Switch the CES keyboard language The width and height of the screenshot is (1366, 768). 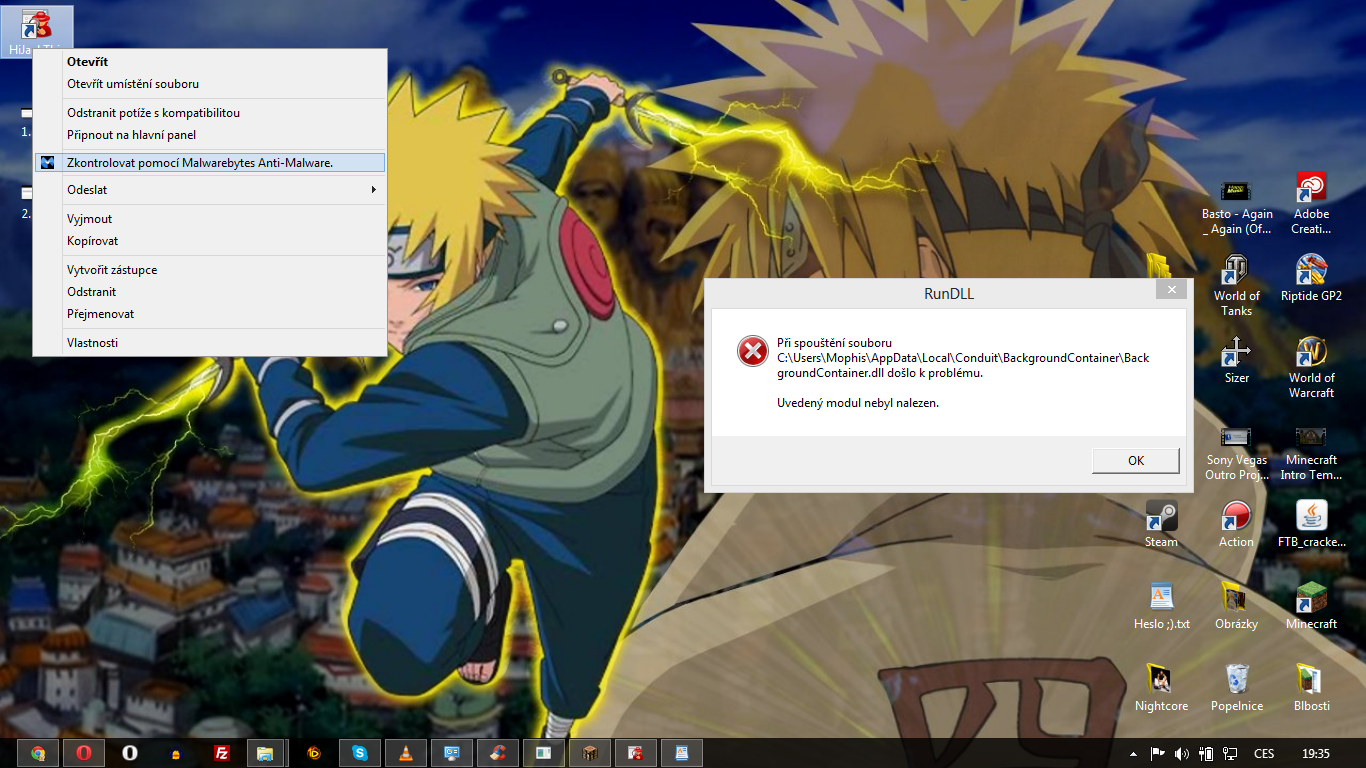tap(1264, 754)
